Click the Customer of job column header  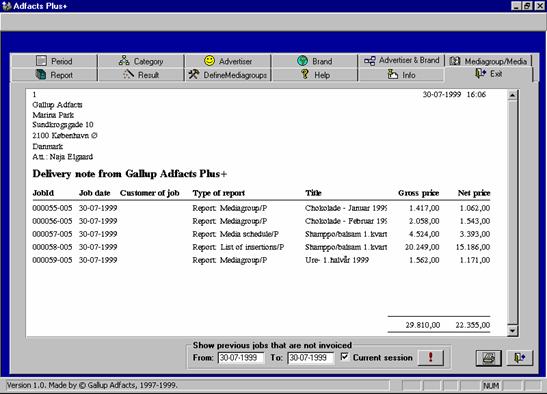tap(150, 193)
